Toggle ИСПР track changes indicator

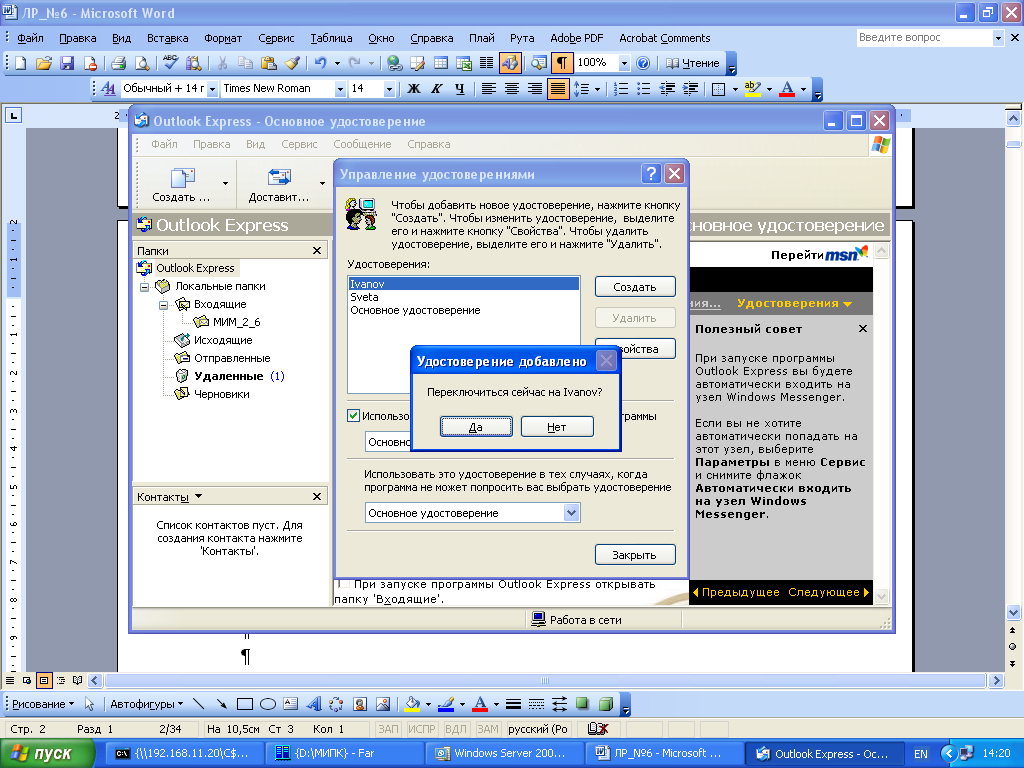(x=422, y=729)
